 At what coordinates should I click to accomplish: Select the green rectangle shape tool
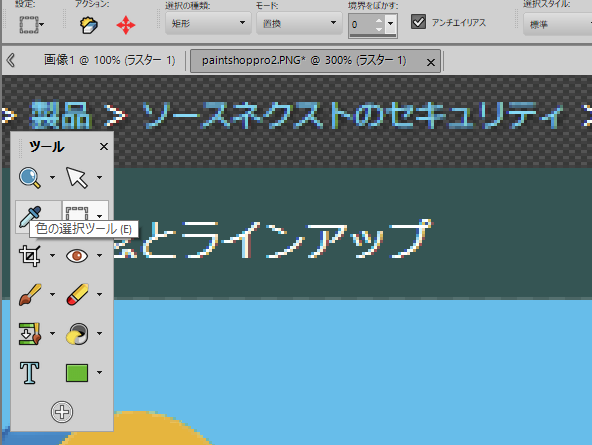[77, 373]
